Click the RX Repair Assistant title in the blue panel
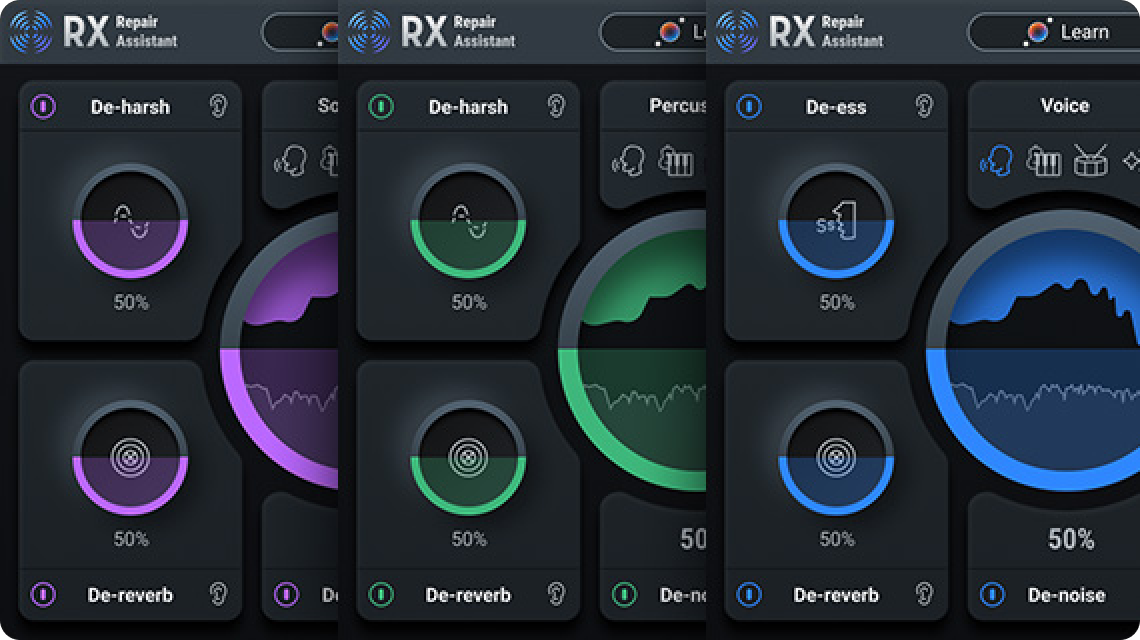Viewport: 1140px width, 640px height. [826, 32]
